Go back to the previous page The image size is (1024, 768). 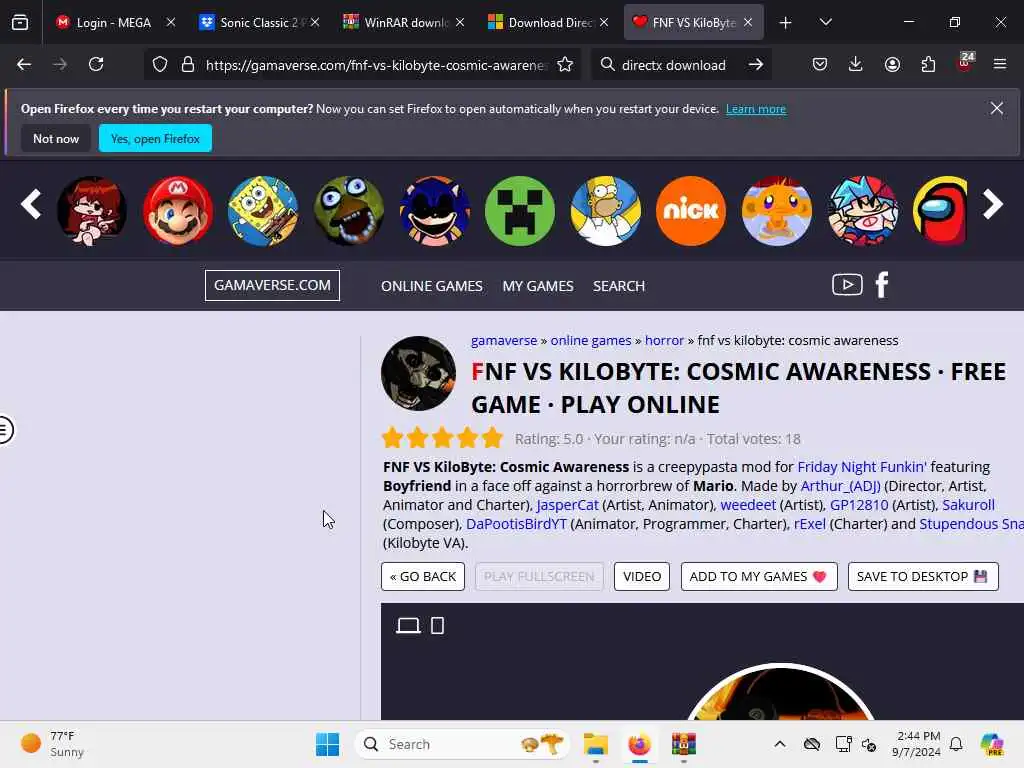pos(24,65)
